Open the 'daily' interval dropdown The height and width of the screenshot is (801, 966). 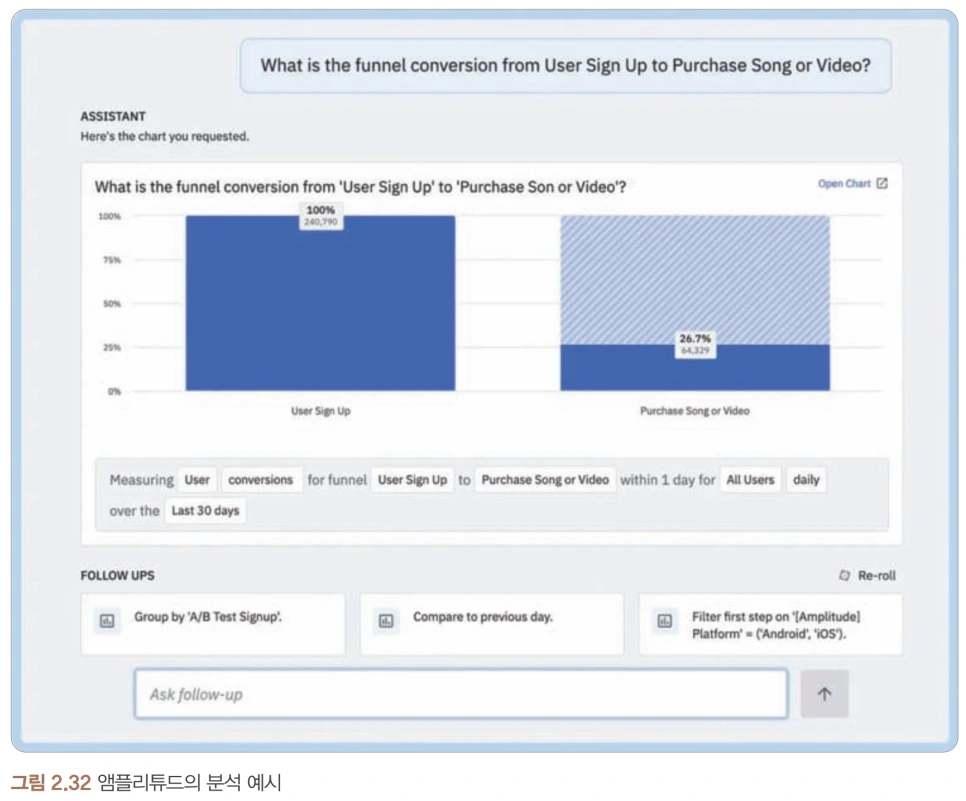click(x=806, y=480)
